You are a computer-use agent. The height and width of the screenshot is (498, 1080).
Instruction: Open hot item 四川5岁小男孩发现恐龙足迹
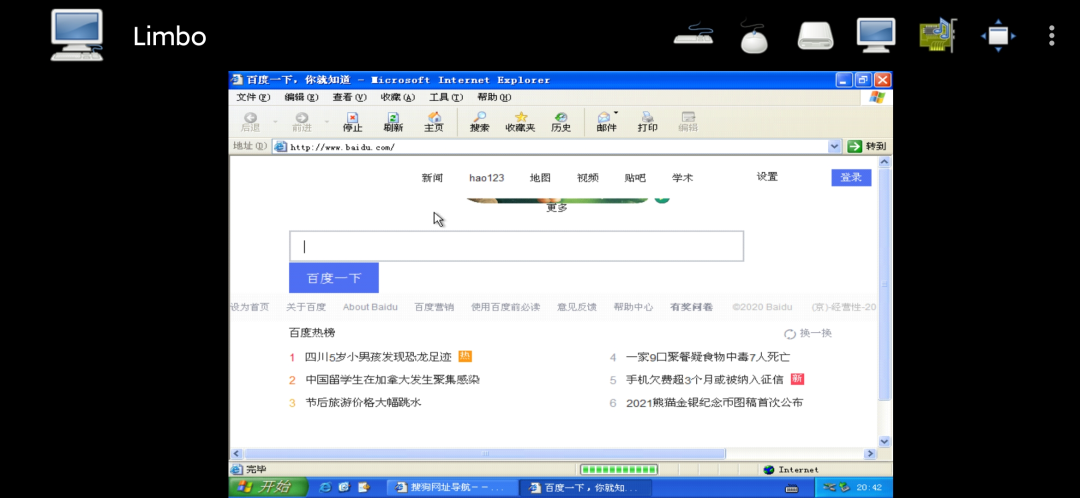point(379,357)
